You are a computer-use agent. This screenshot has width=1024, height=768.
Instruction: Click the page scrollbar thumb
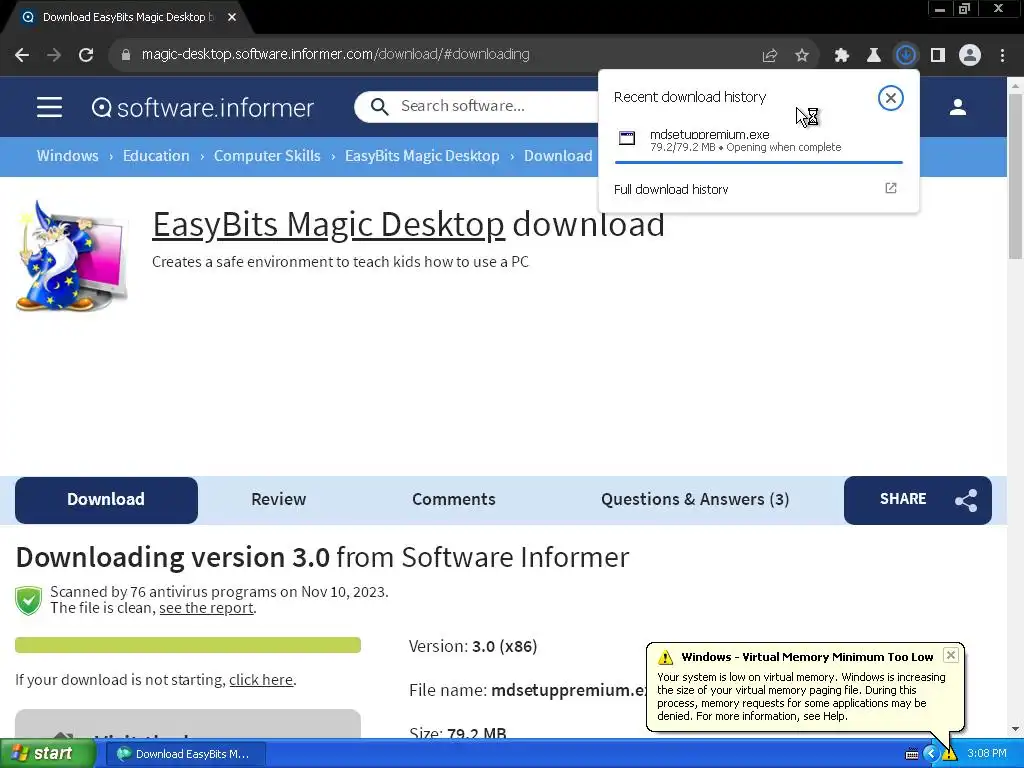point(1016,176)
